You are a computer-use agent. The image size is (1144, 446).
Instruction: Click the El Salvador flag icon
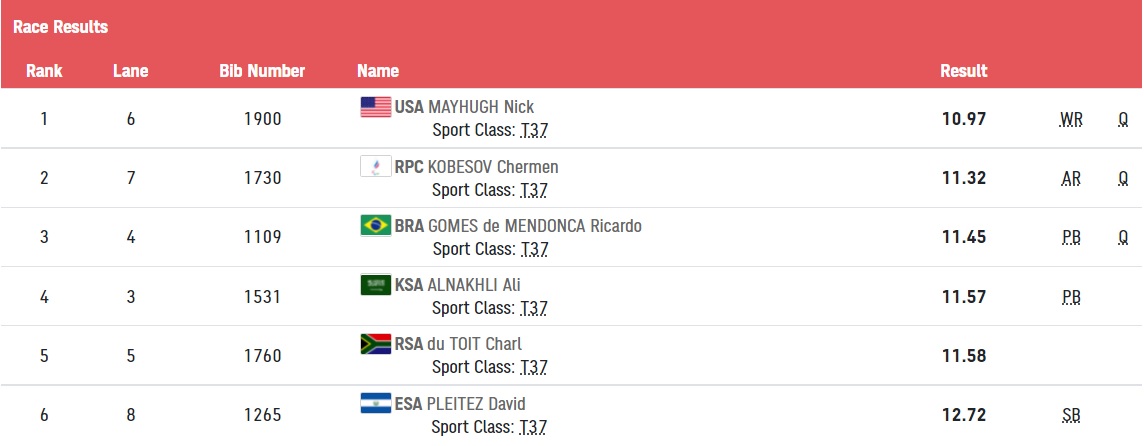[376, 403]
